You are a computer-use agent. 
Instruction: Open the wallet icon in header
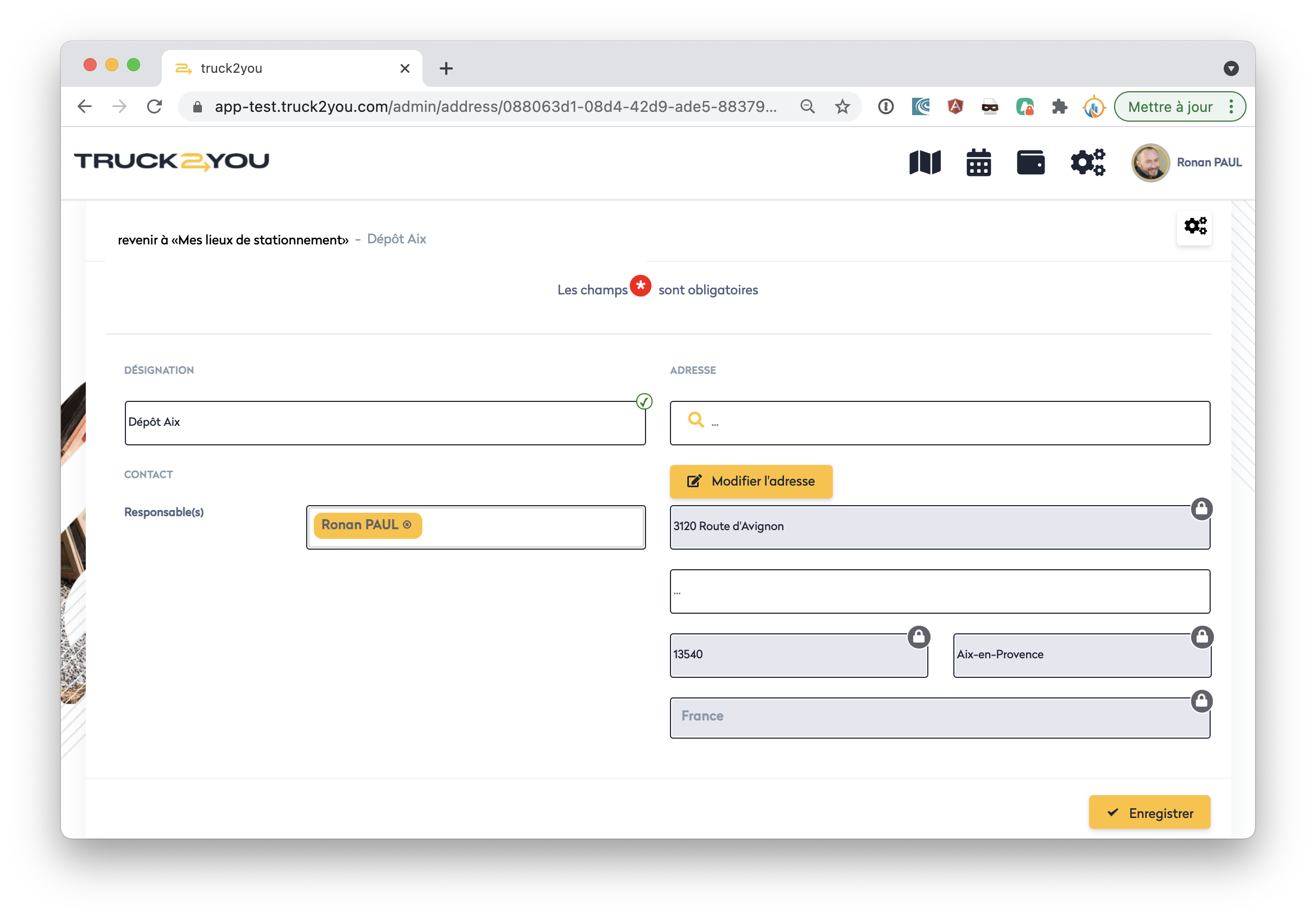pyautogui.click(x=1030, y=162)
